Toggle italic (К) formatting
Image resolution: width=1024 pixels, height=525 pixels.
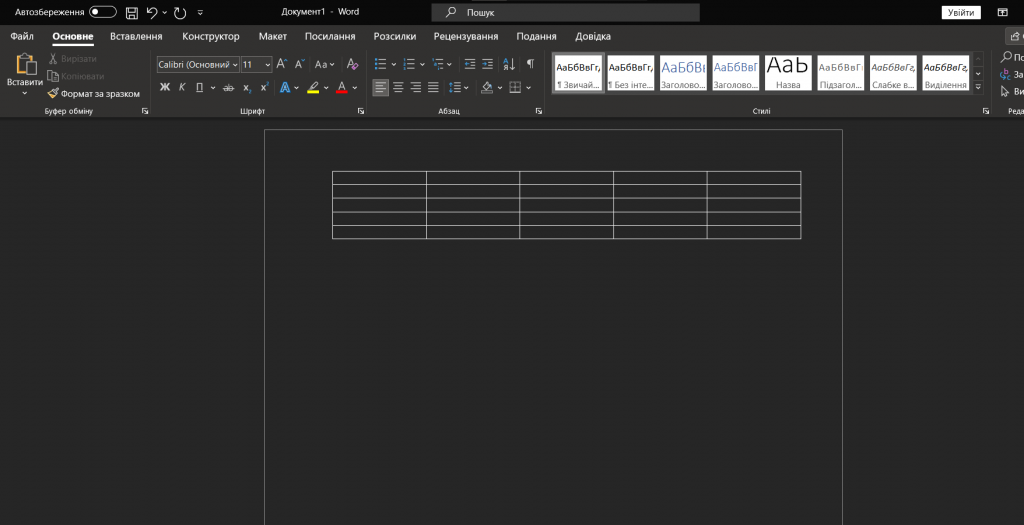(182, 88)
